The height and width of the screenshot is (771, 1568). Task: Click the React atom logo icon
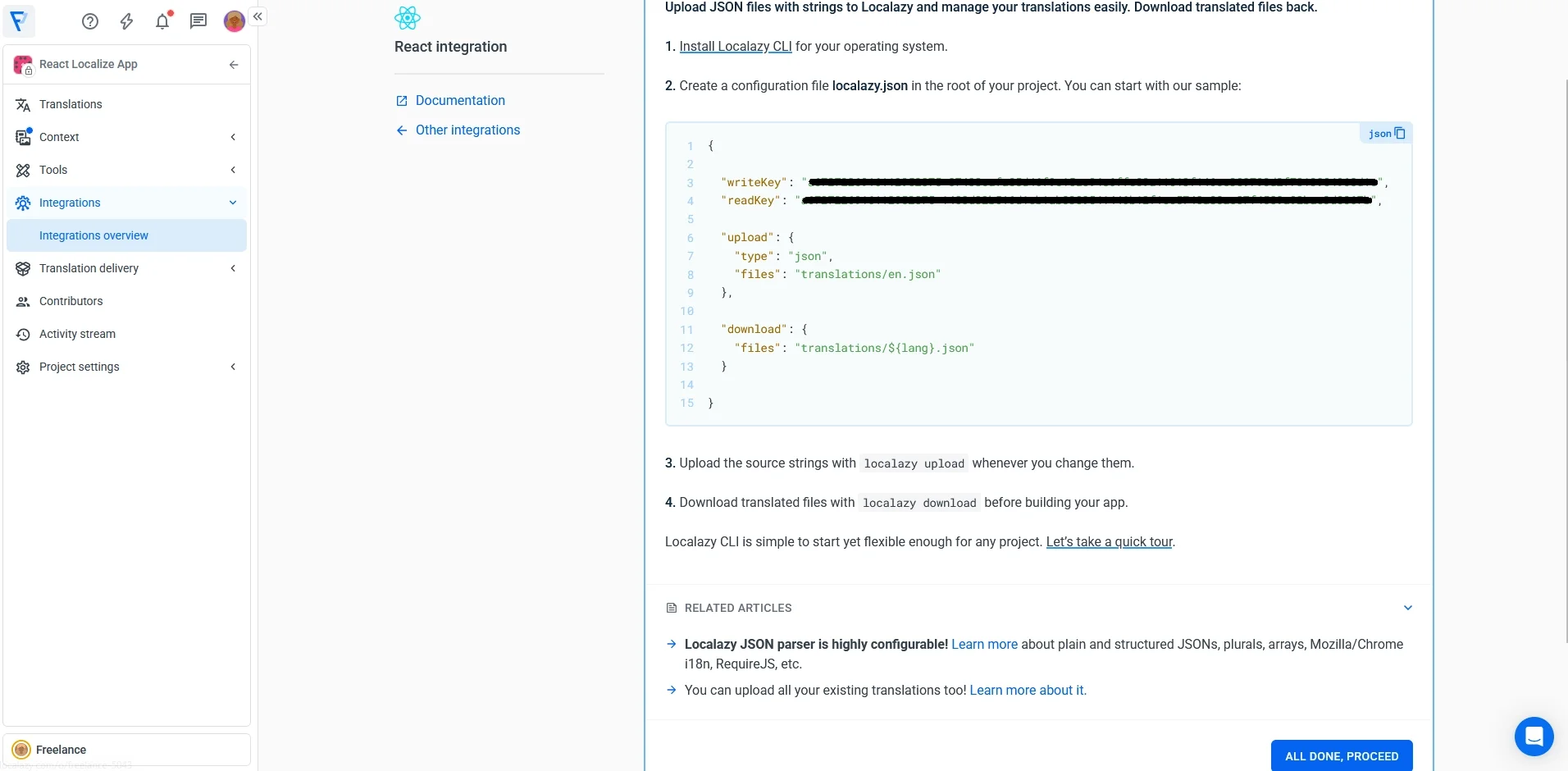408,18
